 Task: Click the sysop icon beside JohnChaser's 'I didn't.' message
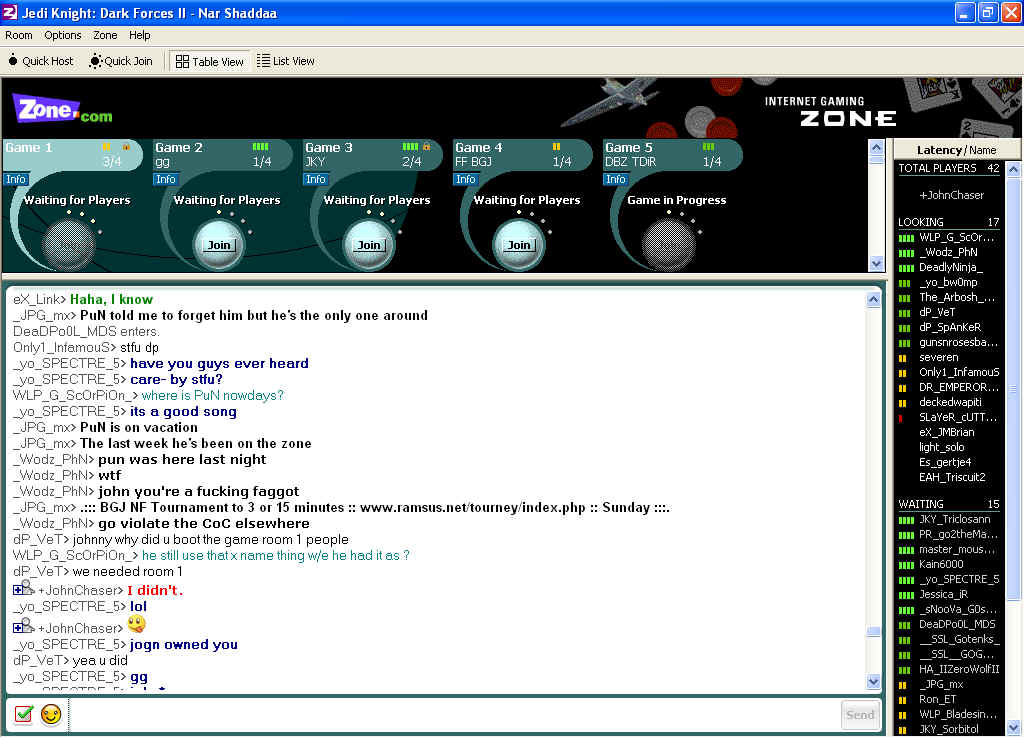pyautogui.click(x=24, y=589)
